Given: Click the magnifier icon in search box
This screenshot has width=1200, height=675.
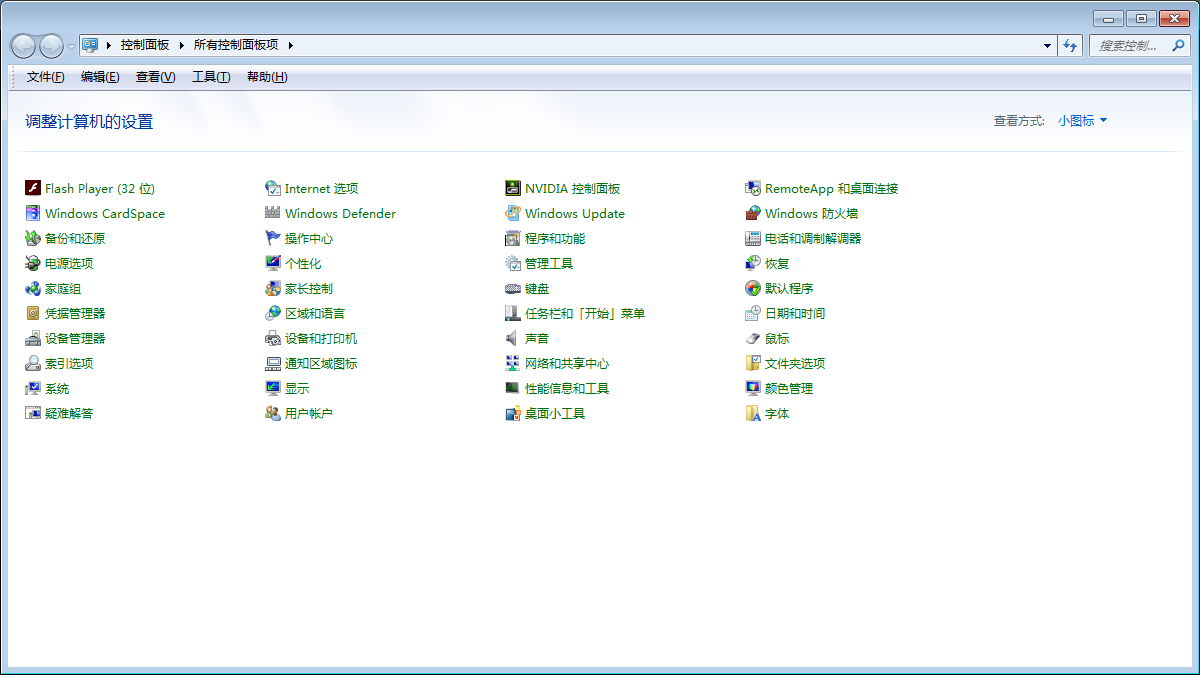Looking at the screenshot, I should tap(1177, 45).
